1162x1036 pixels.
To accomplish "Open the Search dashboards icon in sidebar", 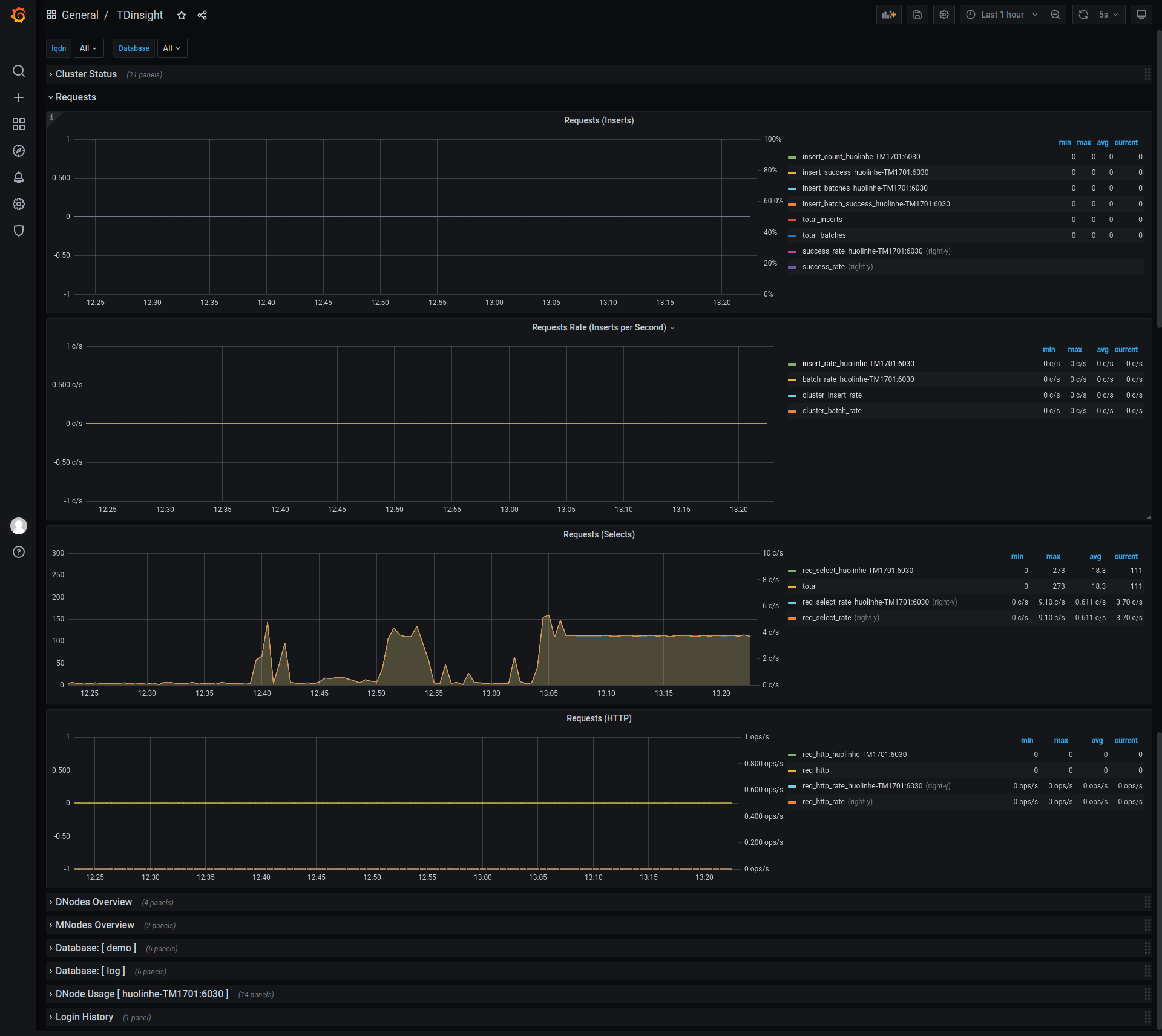I will (x=19, y=71).
